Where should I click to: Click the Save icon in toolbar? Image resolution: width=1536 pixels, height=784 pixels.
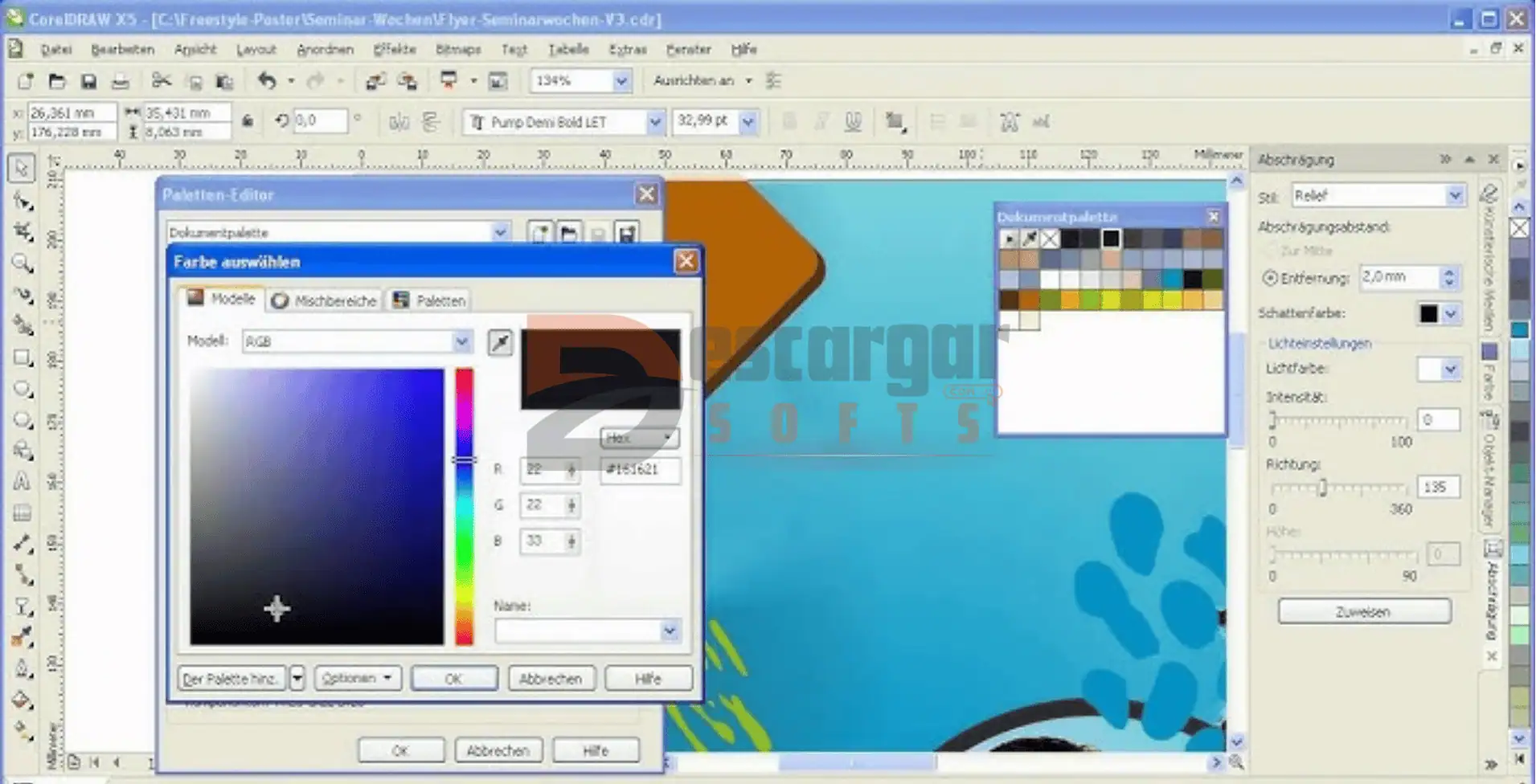coord(88,81)
